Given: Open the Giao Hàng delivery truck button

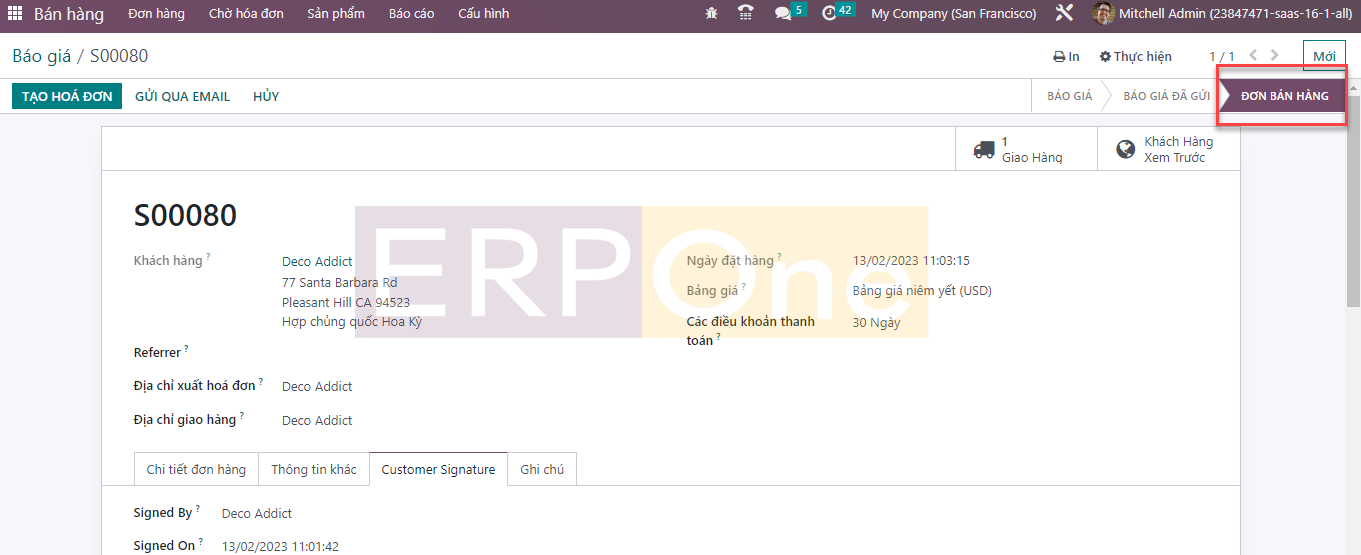Looking at the screenshot, I should [1019, 149].
